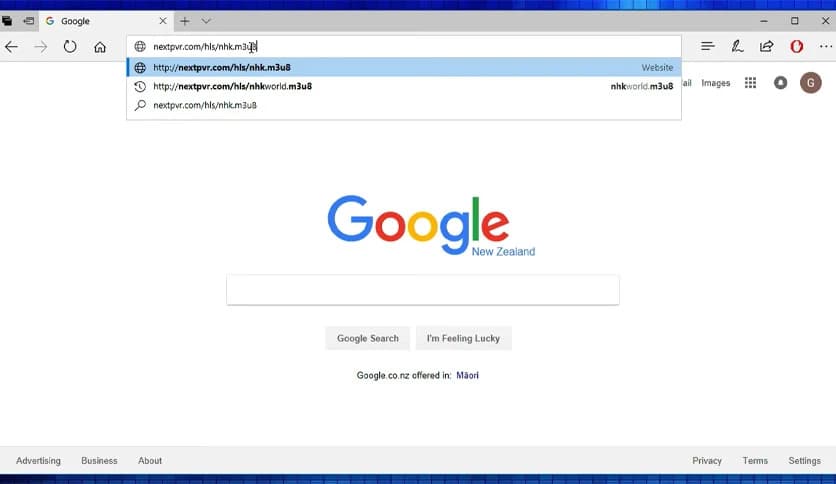
Task: Select search suggestion nextpvr.com/hls/nhk.m3u8
Action: [404, 105]
